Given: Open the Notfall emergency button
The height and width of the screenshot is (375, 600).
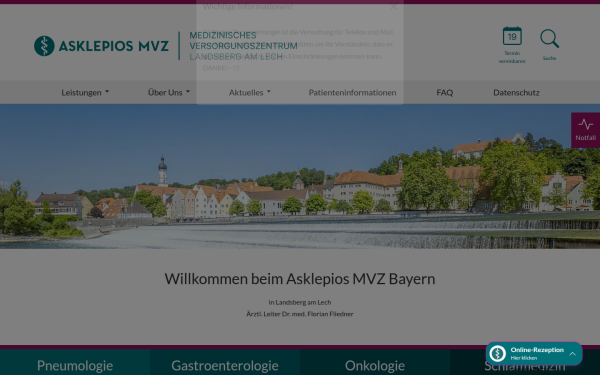Looking at the screenshot, I should point(585,130).
